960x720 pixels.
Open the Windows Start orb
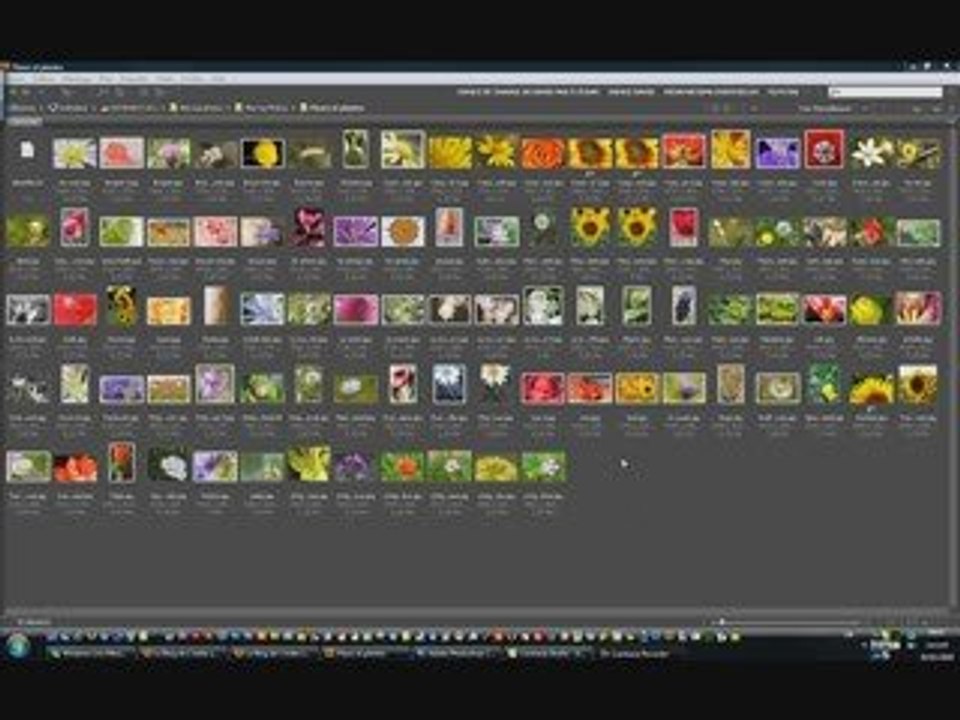(18, 646)
